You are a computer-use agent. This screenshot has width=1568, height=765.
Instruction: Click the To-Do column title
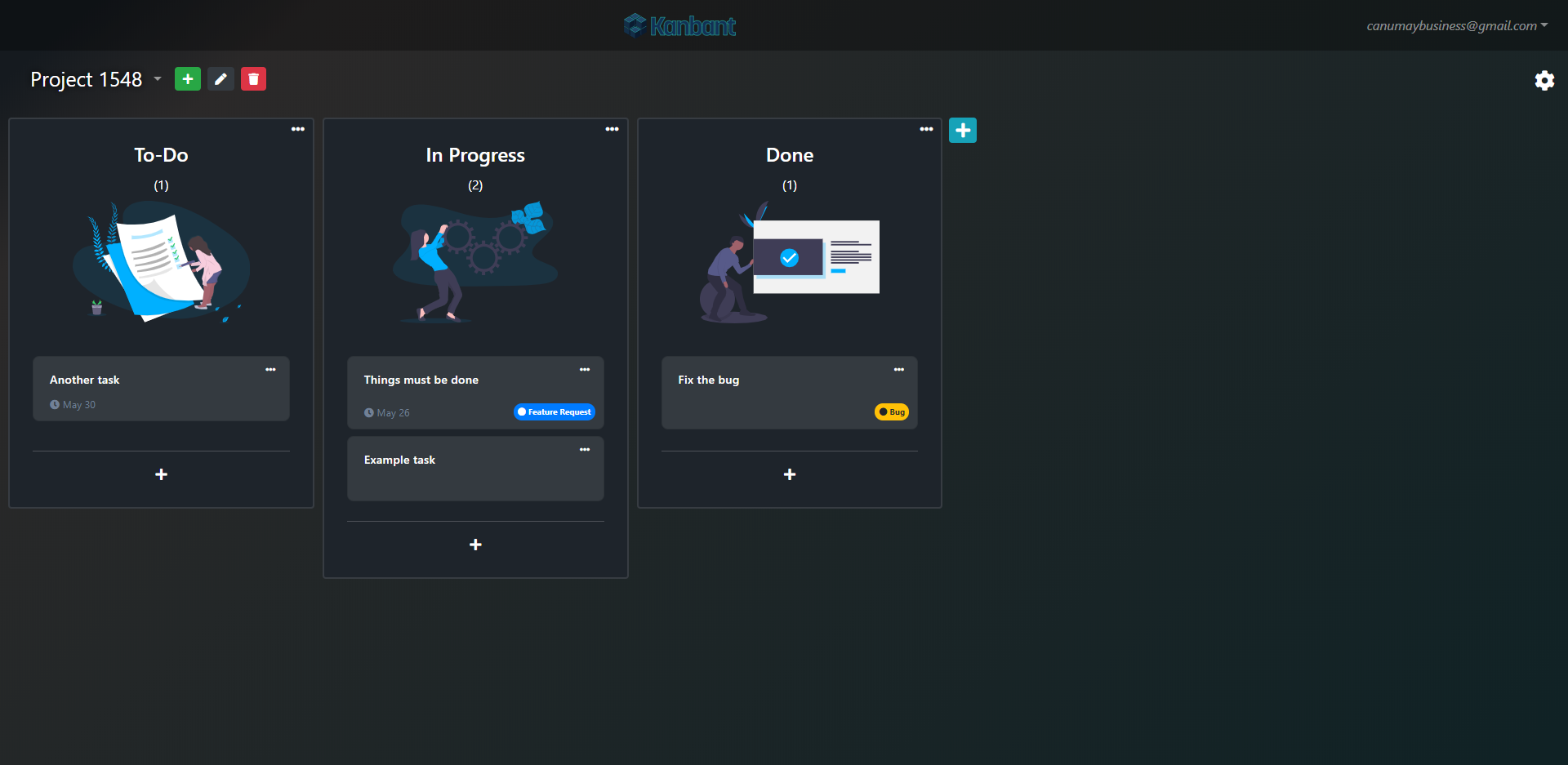(161, 155)
